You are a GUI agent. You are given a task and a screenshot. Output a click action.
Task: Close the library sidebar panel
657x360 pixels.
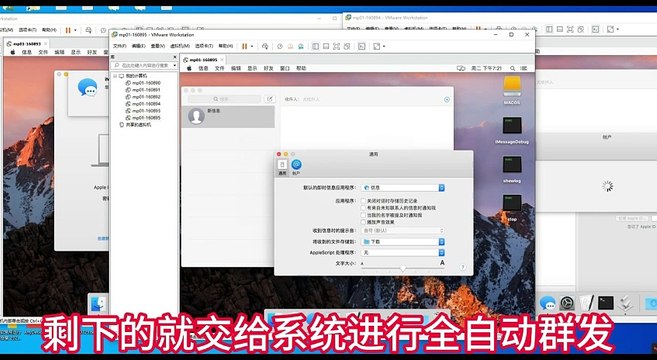tap(175, 57)
